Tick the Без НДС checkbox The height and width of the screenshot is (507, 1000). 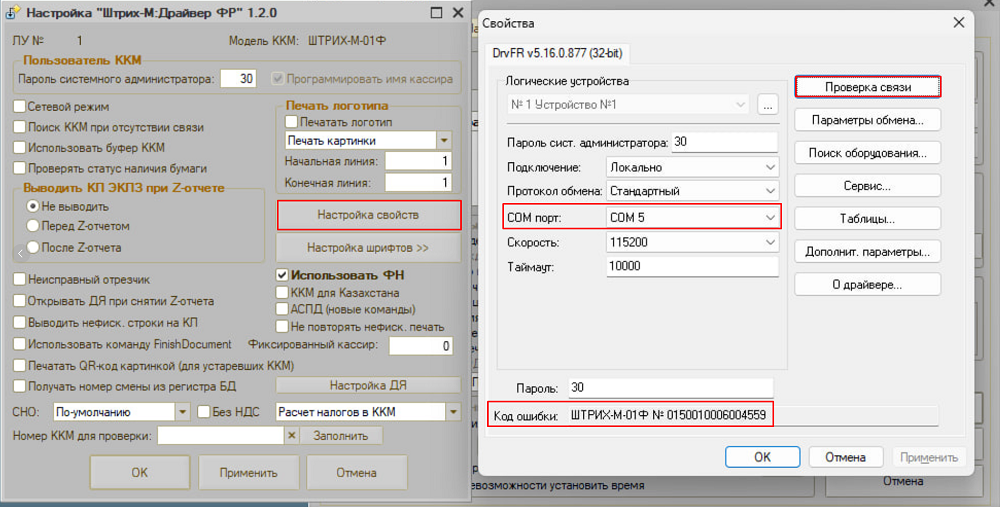tap(204, 411)
